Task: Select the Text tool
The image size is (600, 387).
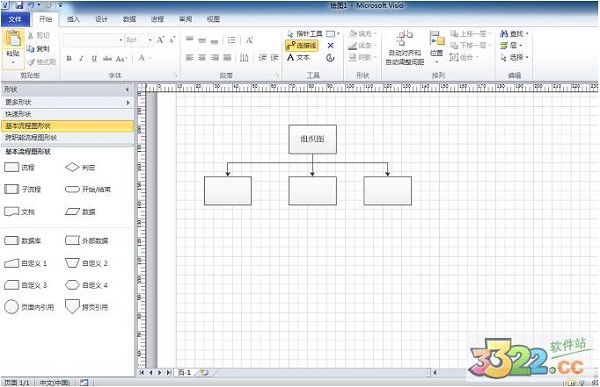Action: pyautogui.click(x=298, y=57)
